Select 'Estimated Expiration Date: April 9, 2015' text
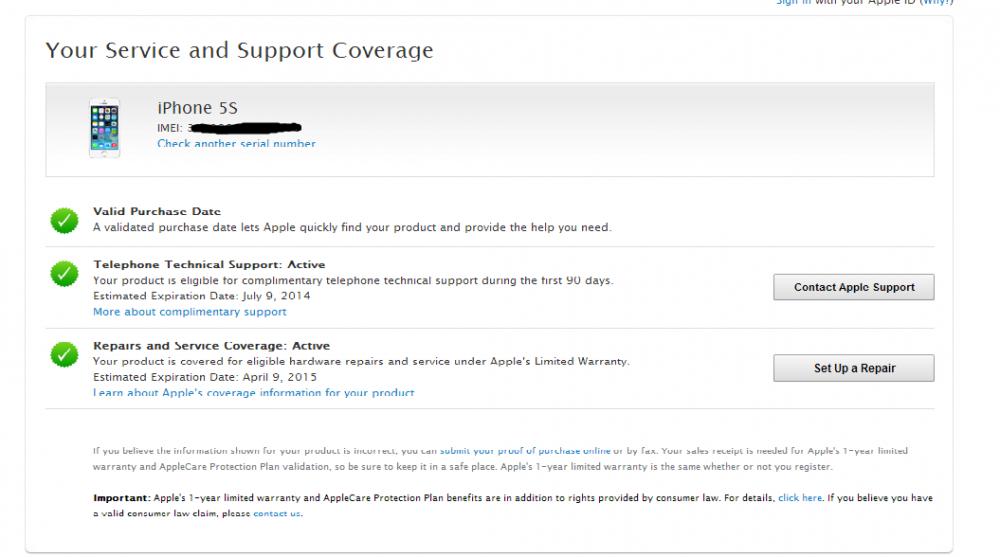The height and width of the screenshot is (557, 1000). [x=205, y=377]
